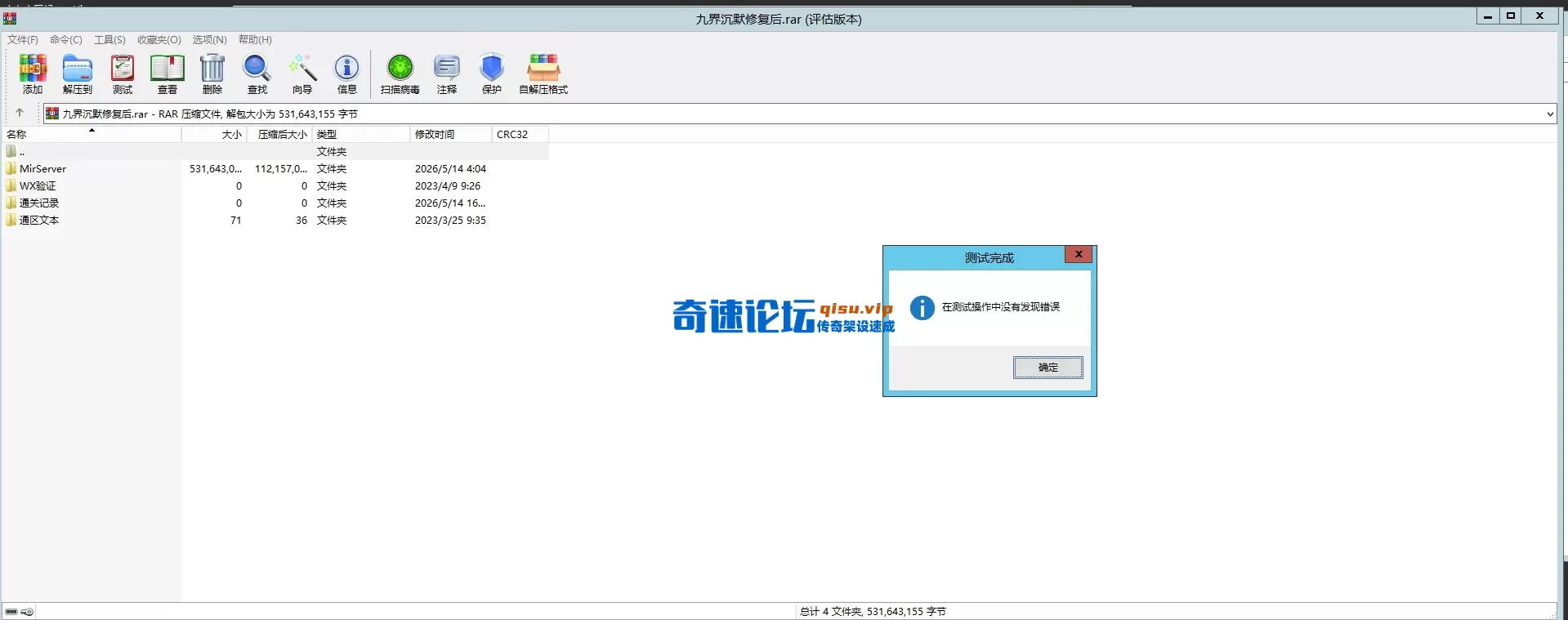Click the 2023/3/25 9:35 modified date
1568x620 pixels.
[450, 220]
